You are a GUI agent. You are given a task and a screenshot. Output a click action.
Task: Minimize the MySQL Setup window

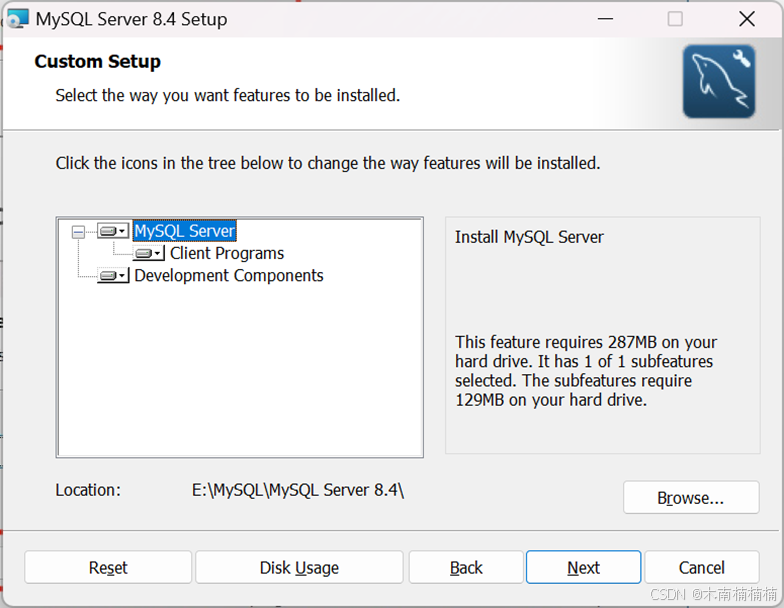pos(605,19)
